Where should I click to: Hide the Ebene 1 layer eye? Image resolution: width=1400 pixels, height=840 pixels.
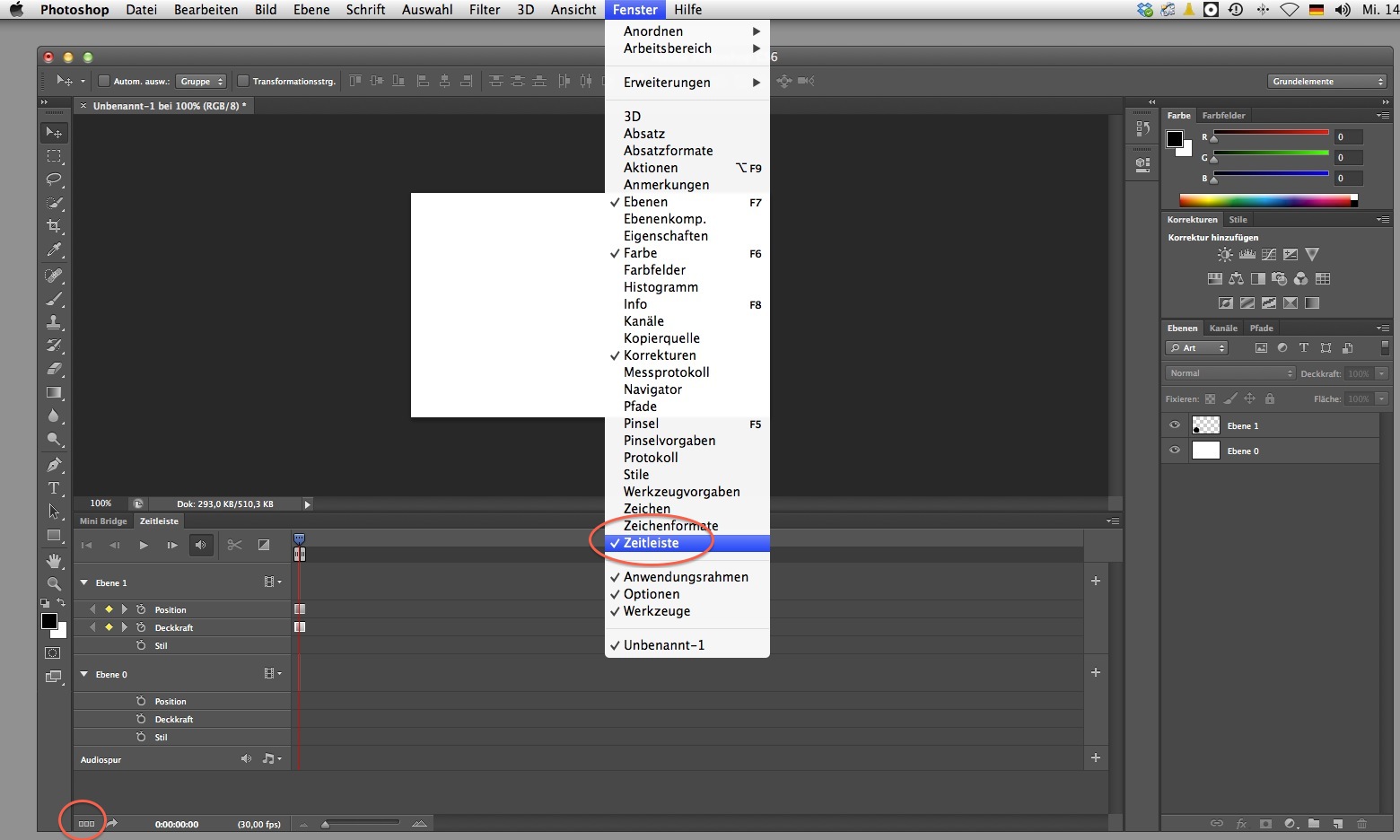point(1174,425)
